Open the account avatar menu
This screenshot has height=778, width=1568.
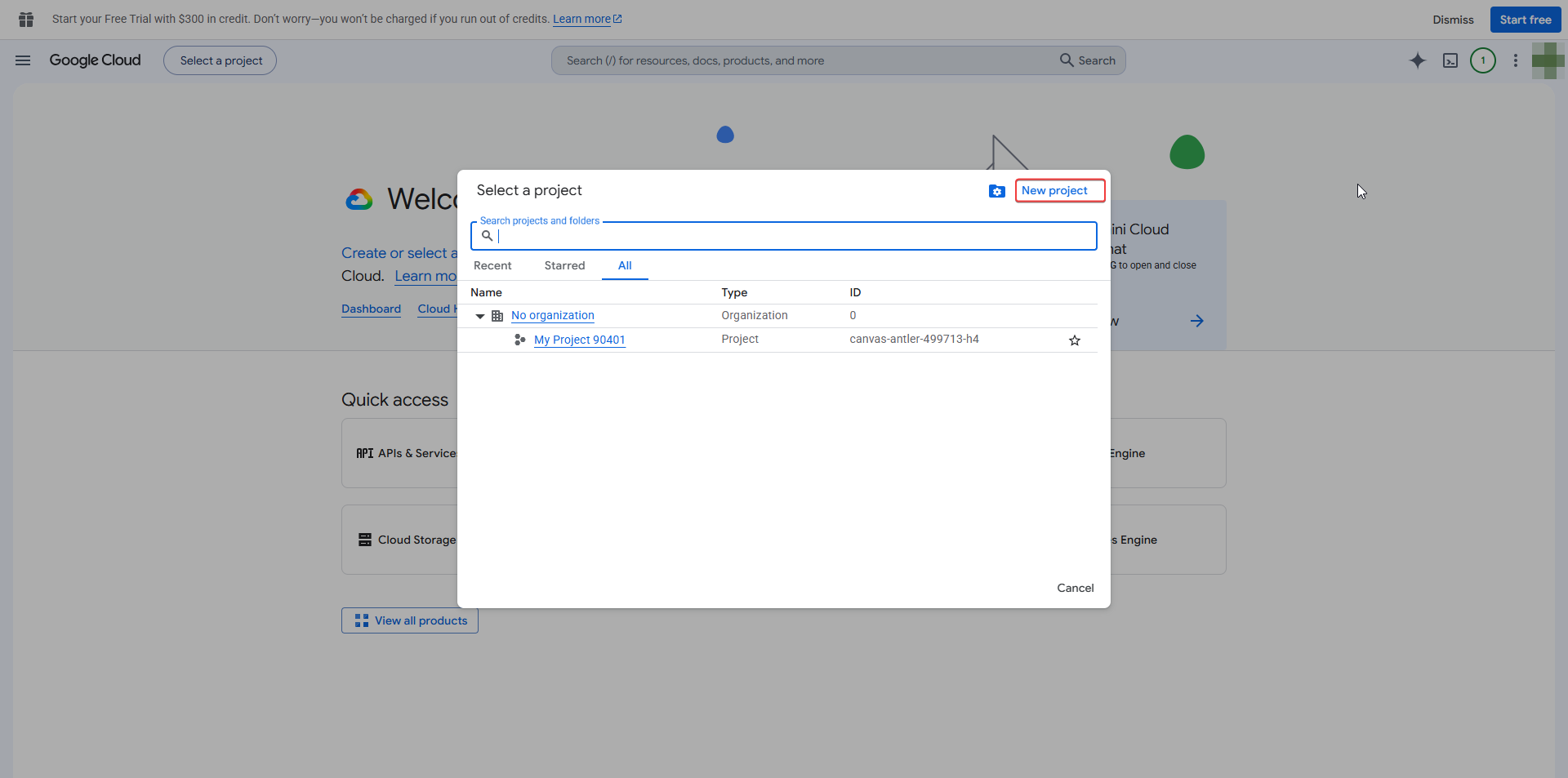pyautogui.click(x=1548, y=60)
